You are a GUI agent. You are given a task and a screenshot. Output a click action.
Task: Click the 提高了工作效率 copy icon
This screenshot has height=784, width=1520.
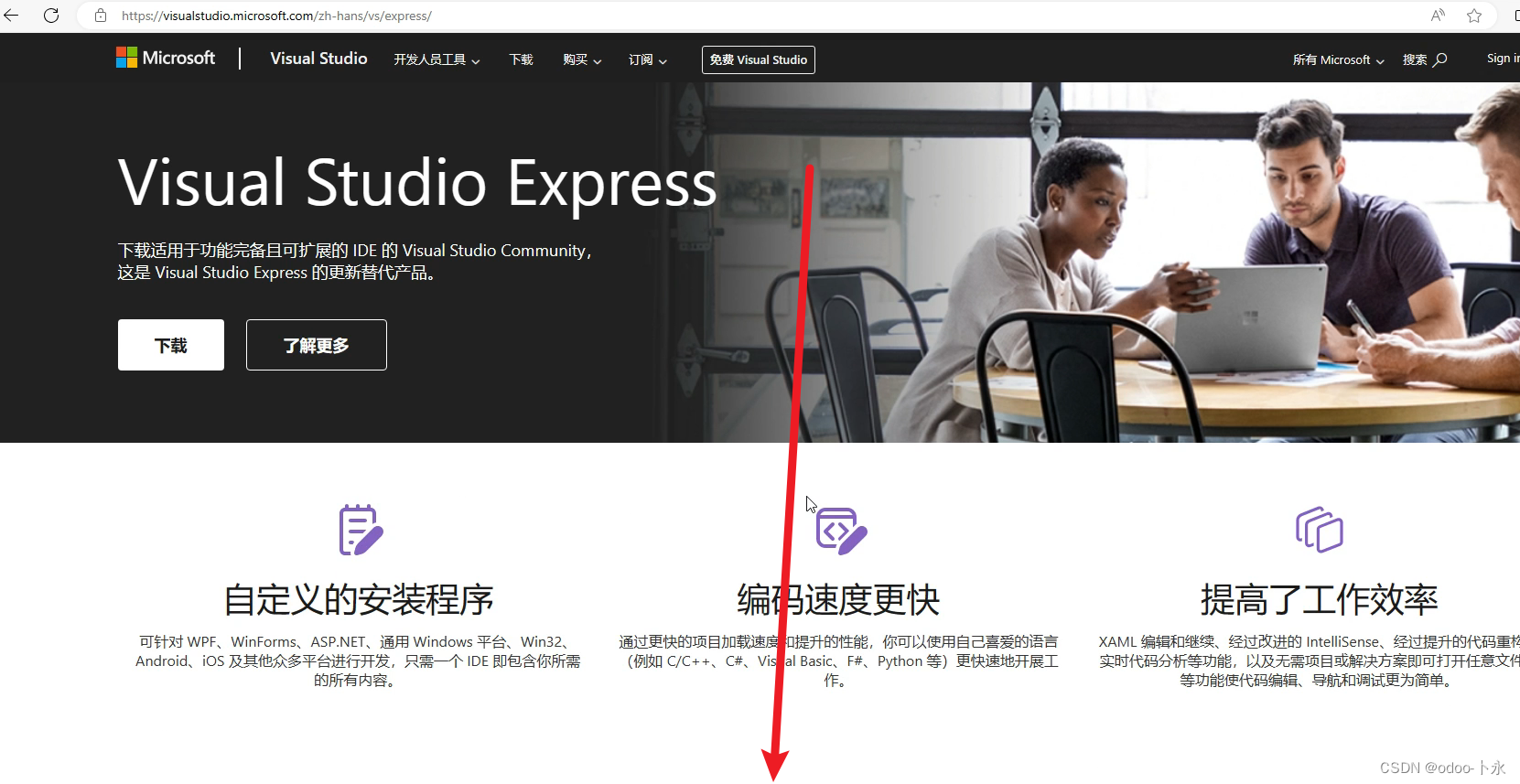tap(1319, 530)
